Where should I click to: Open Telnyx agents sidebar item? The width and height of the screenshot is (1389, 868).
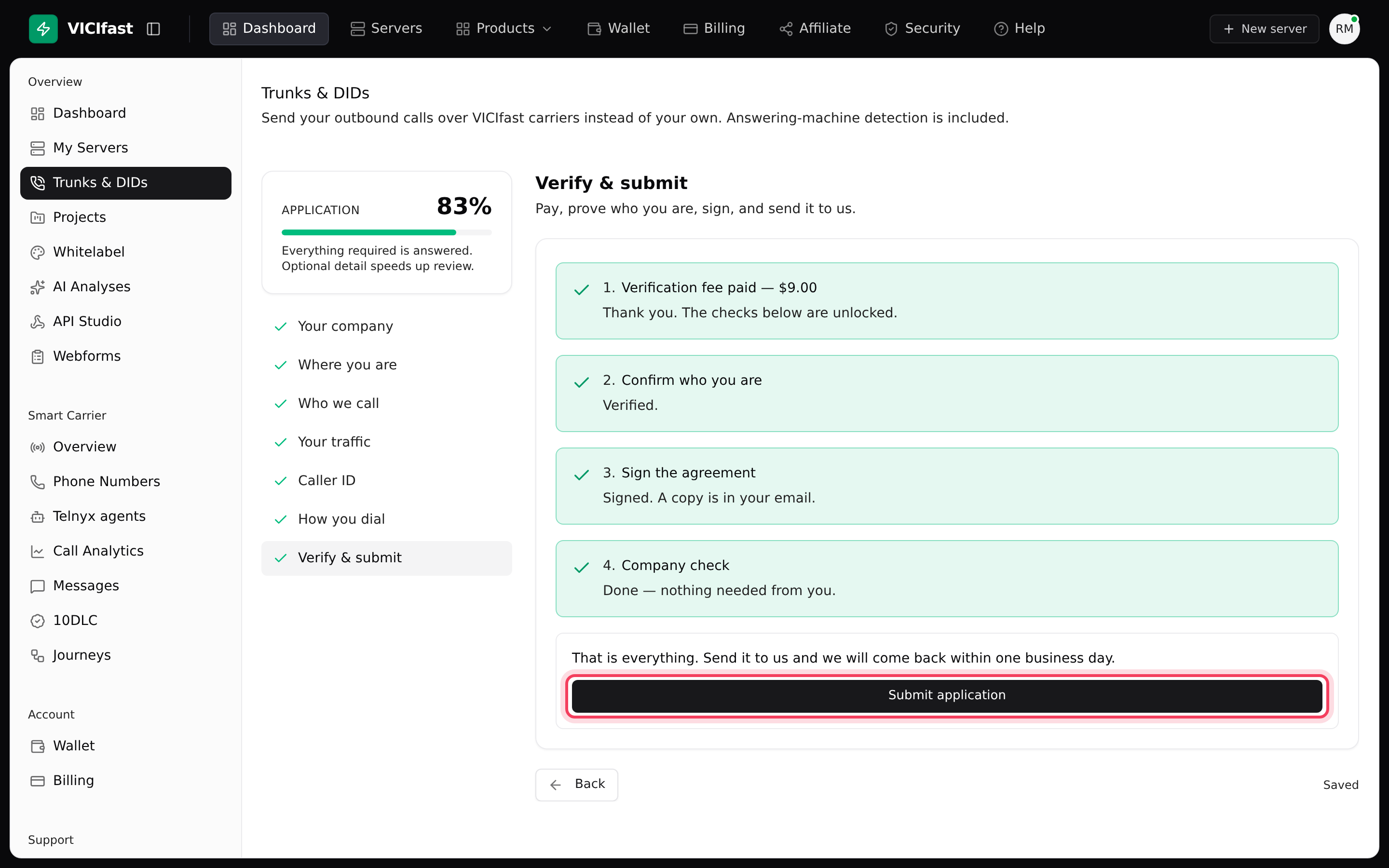pyautogui.click(x=126, y=516)
